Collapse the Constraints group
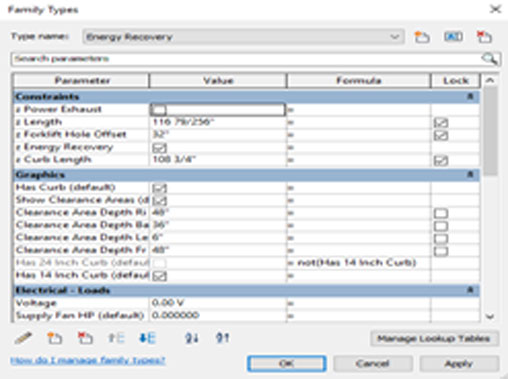This screenshot has width=508, height=379. [x=470, y=97]
